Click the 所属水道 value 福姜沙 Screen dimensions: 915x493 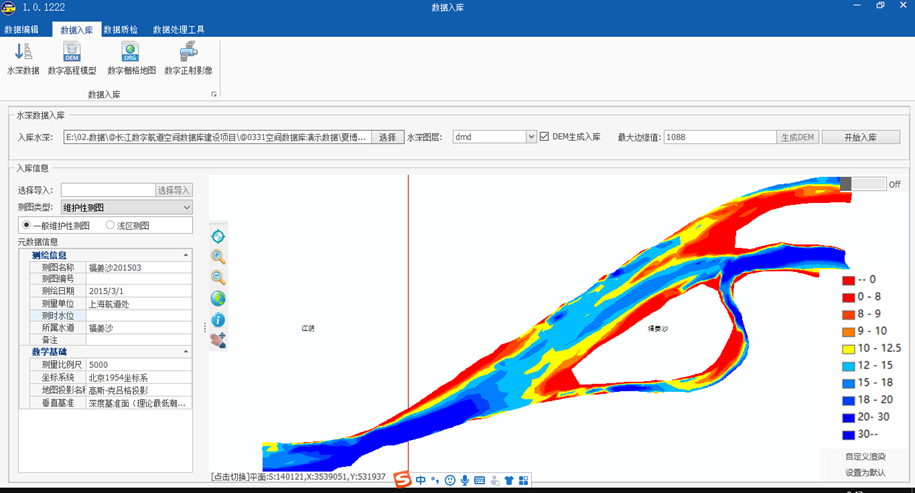139,328
